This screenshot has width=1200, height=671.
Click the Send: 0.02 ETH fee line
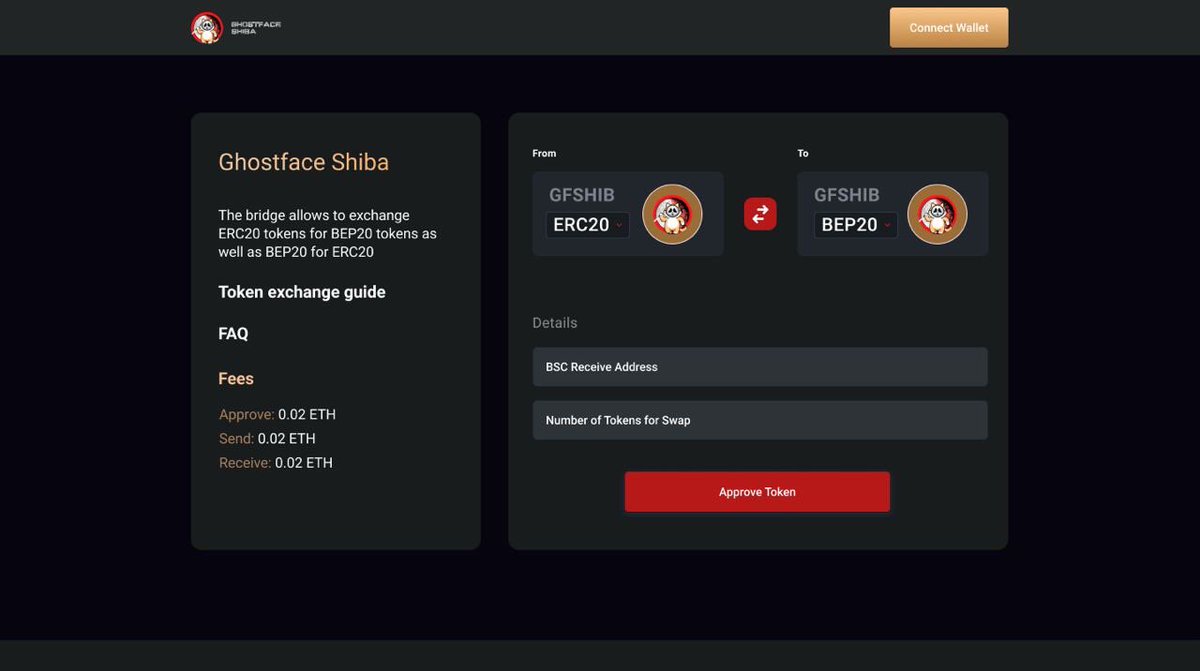[267, 438]
